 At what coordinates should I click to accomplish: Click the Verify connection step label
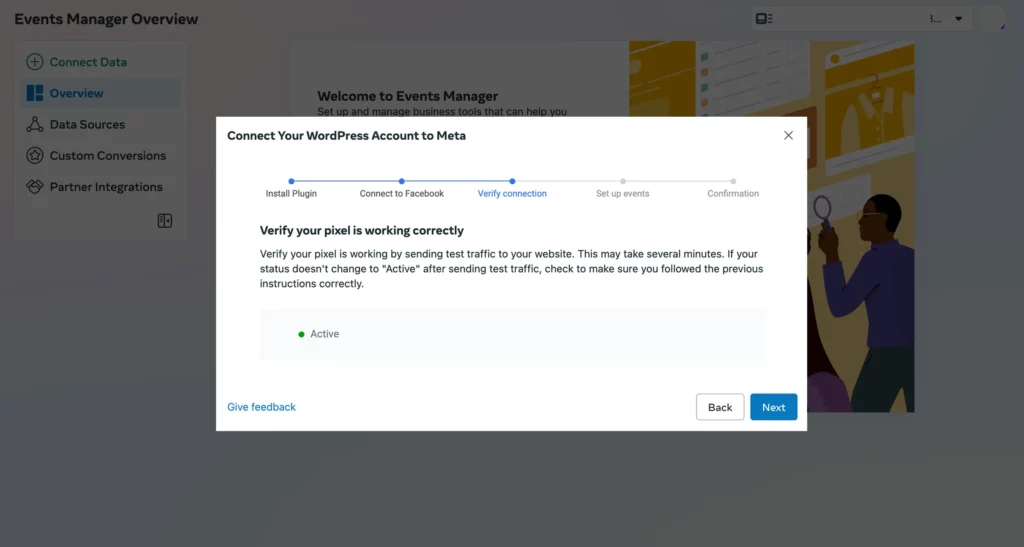(x=512, y=193)
